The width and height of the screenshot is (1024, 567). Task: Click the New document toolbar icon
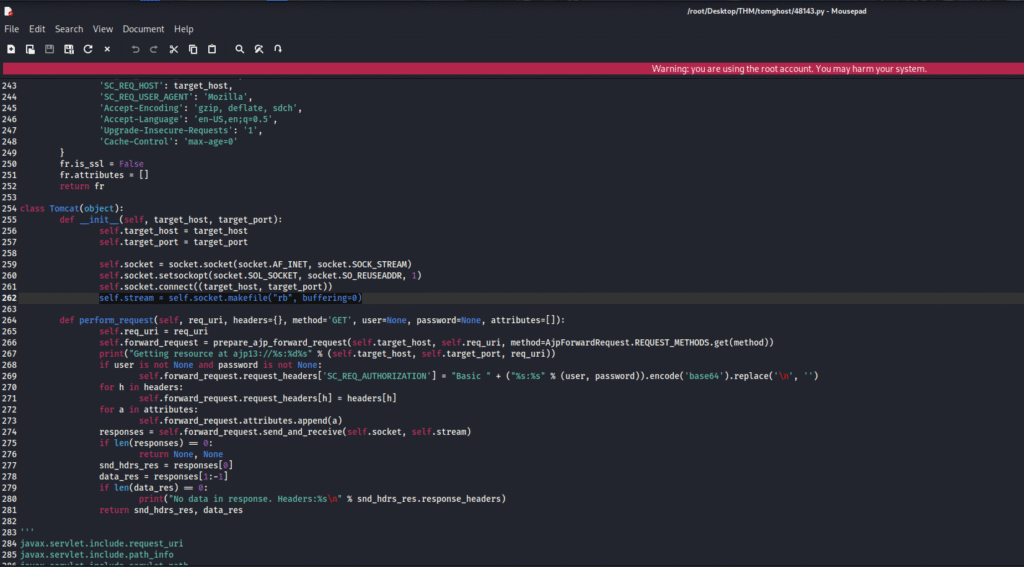tap(11, 49)
